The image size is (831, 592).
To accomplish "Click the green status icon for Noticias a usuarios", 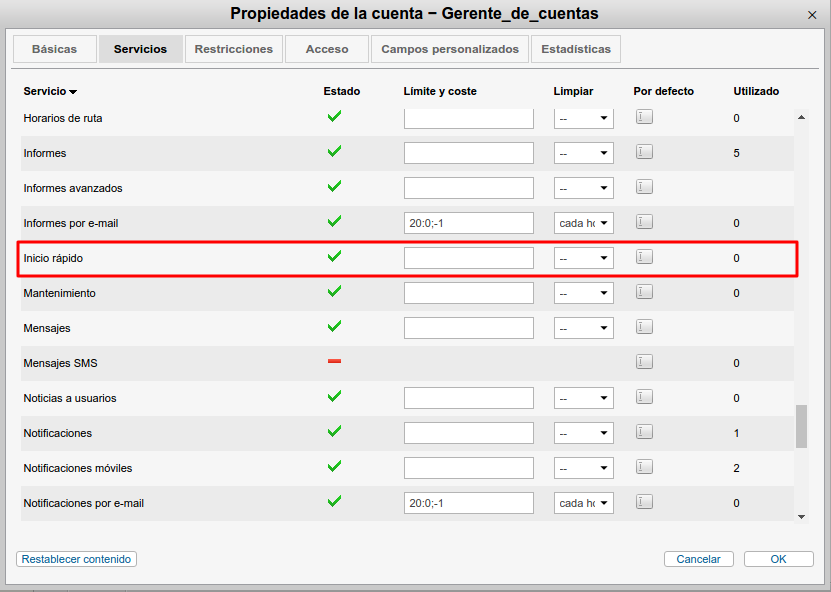I will (x=335, y=397).
